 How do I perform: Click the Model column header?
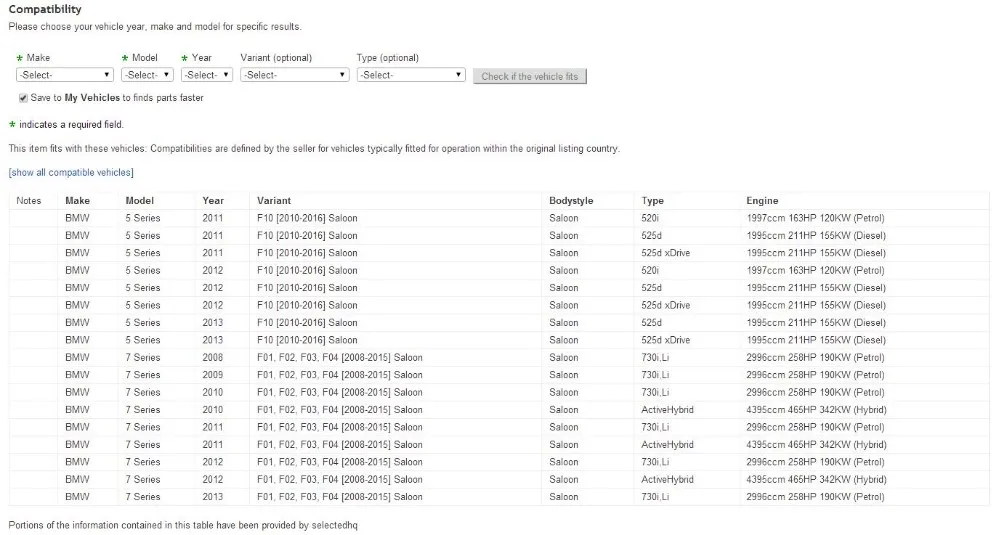click(x=140, y=201)
